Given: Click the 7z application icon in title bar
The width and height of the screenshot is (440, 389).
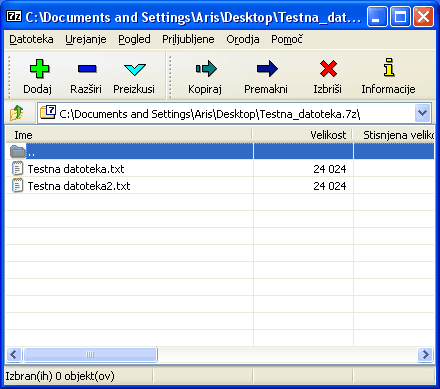Looking at the screenshot, I should (x=14, y=16).
